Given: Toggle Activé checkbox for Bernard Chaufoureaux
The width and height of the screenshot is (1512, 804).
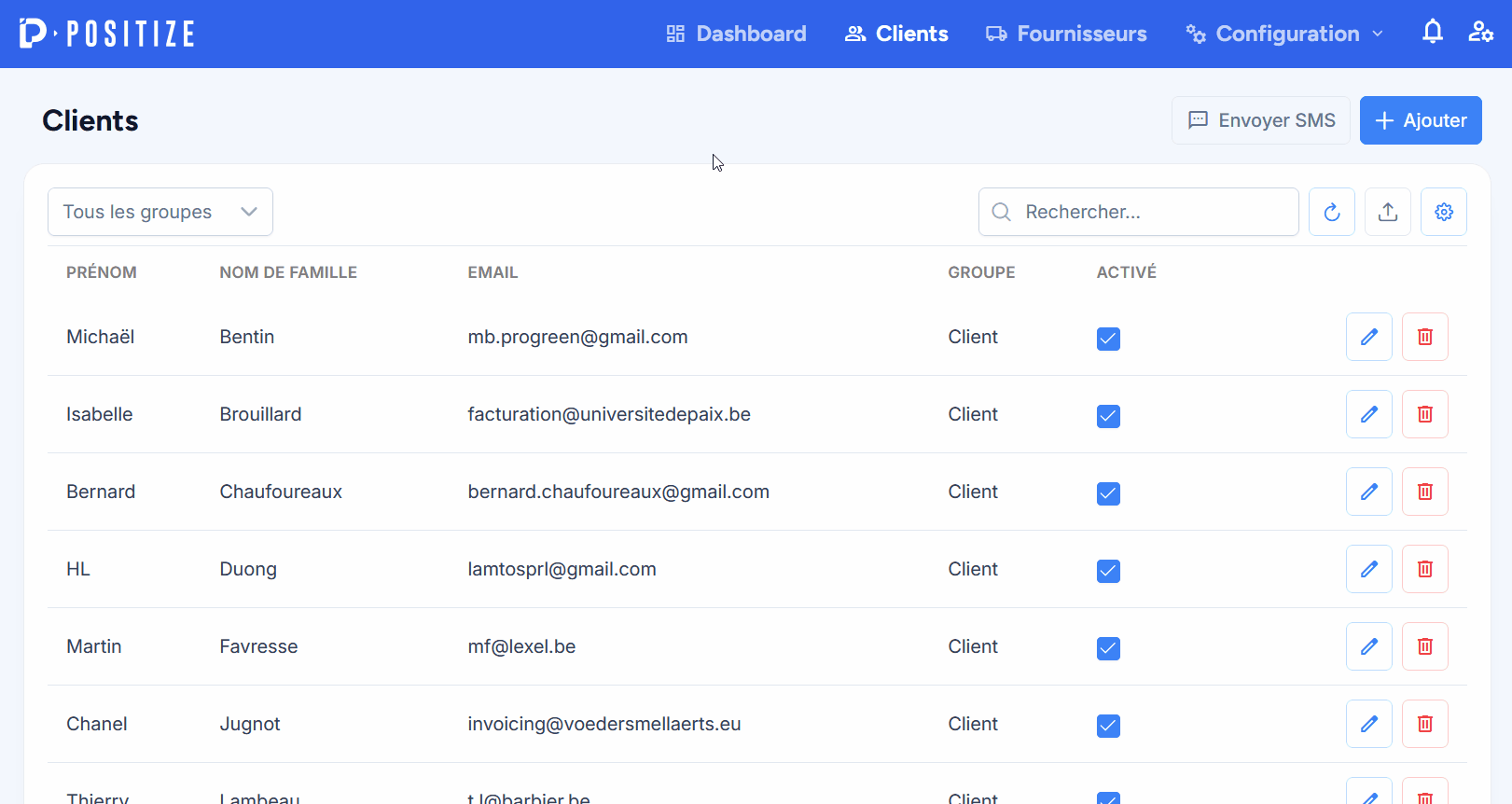Looking at the screenshot, I should pos(1108,493).
